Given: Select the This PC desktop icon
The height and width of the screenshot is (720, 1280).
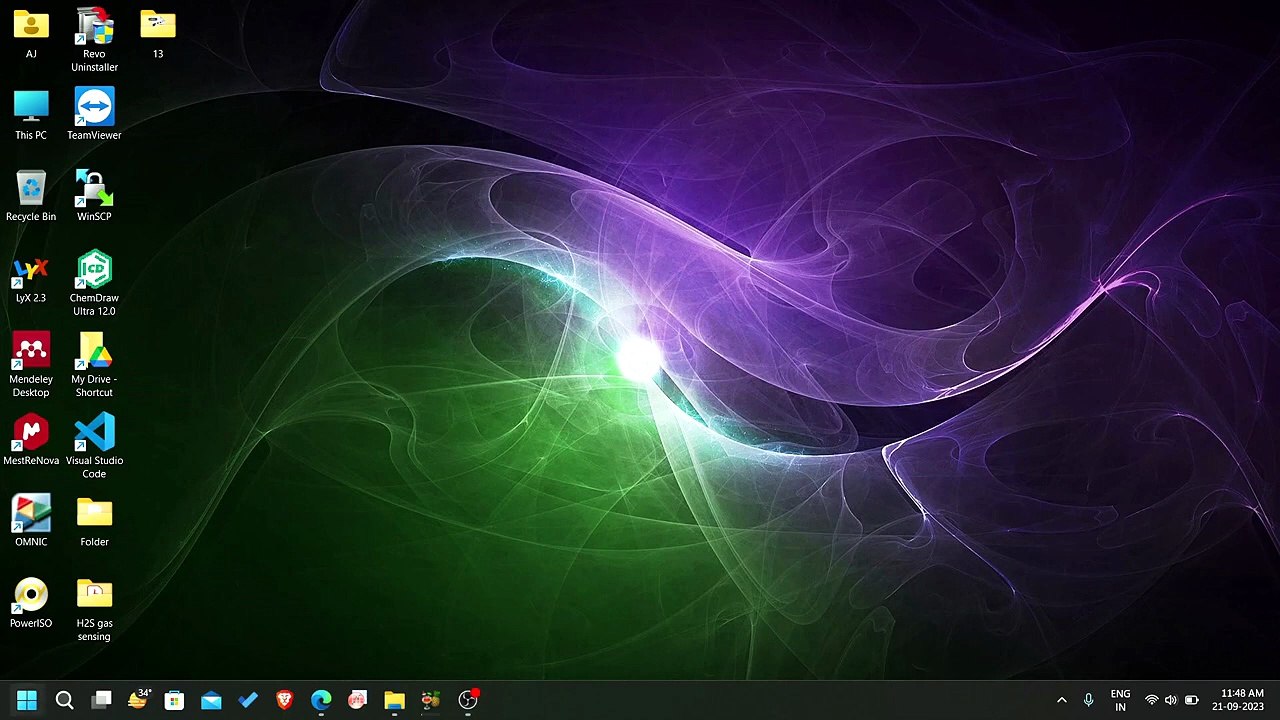Looking at the screenshot, I should tap(31, 115).
